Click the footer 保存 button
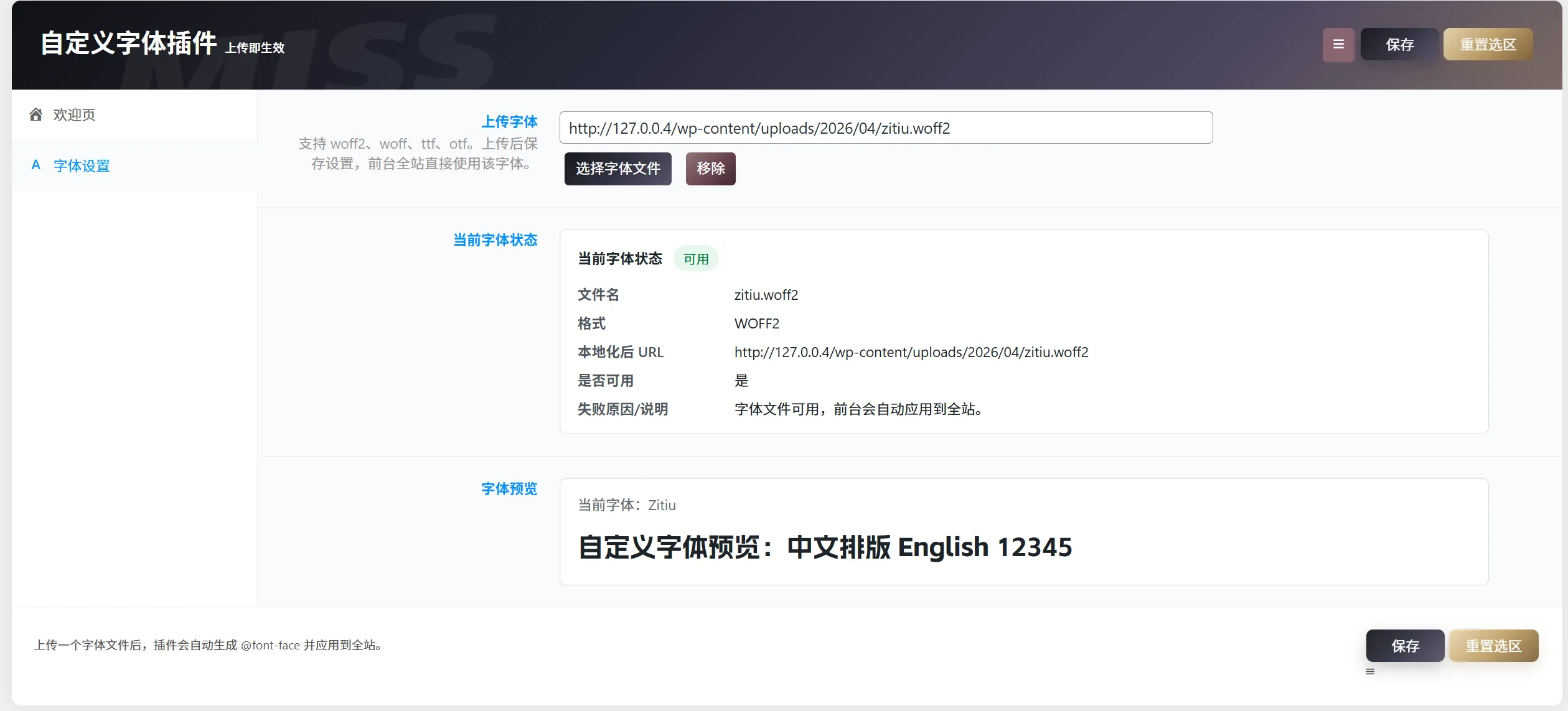 click(x=1405, y=646)
